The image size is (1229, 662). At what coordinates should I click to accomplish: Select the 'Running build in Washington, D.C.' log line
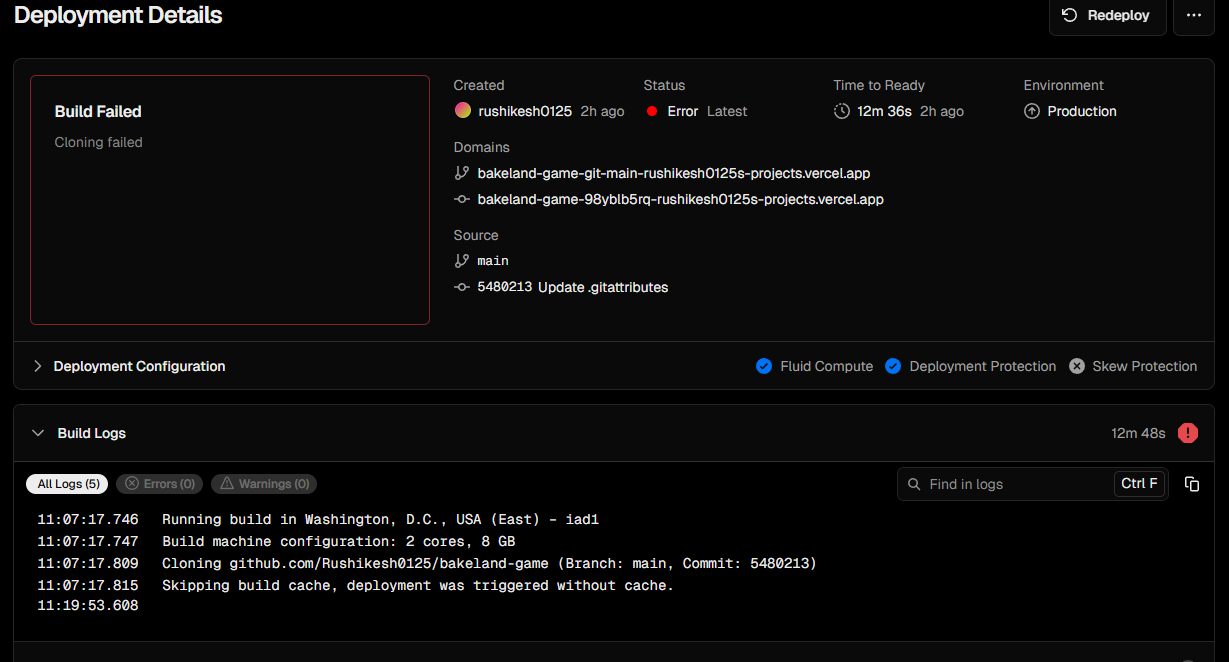380,520
